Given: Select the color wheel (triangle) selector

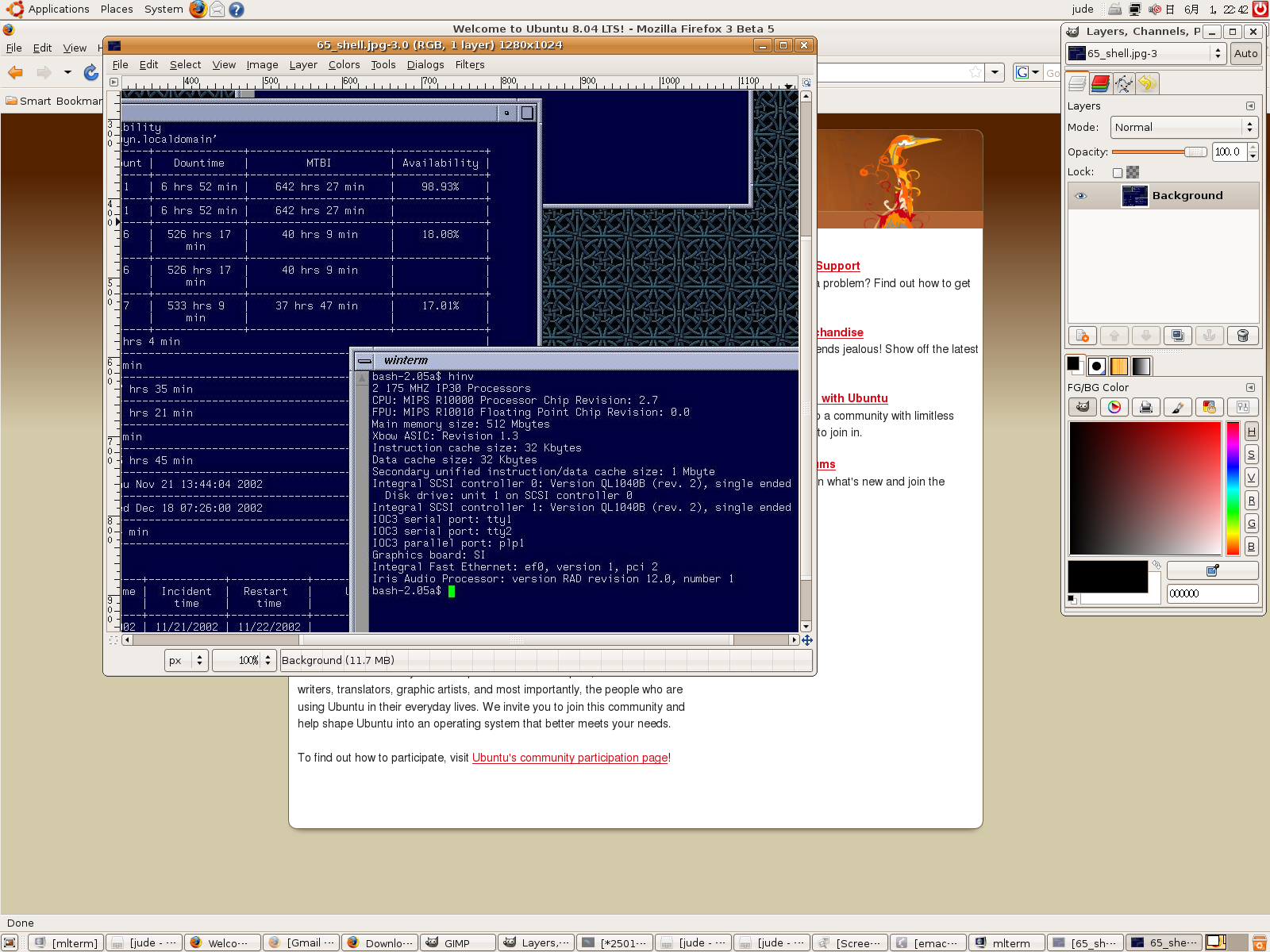Looking at the screenshot, I should 1114,407.
